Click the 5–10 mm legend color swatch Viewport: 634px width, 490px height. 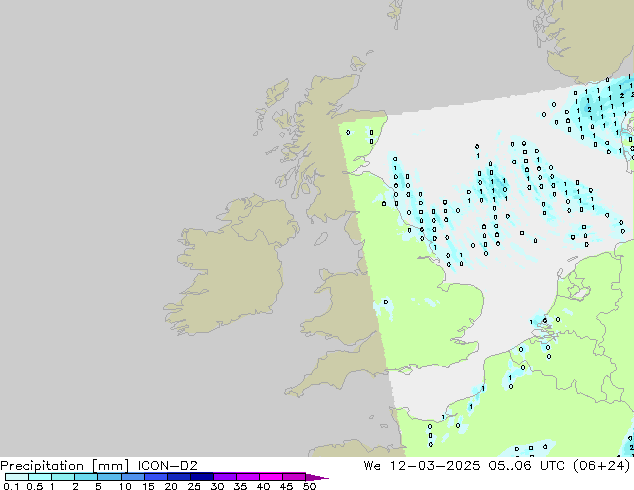[x=109, y=477]
